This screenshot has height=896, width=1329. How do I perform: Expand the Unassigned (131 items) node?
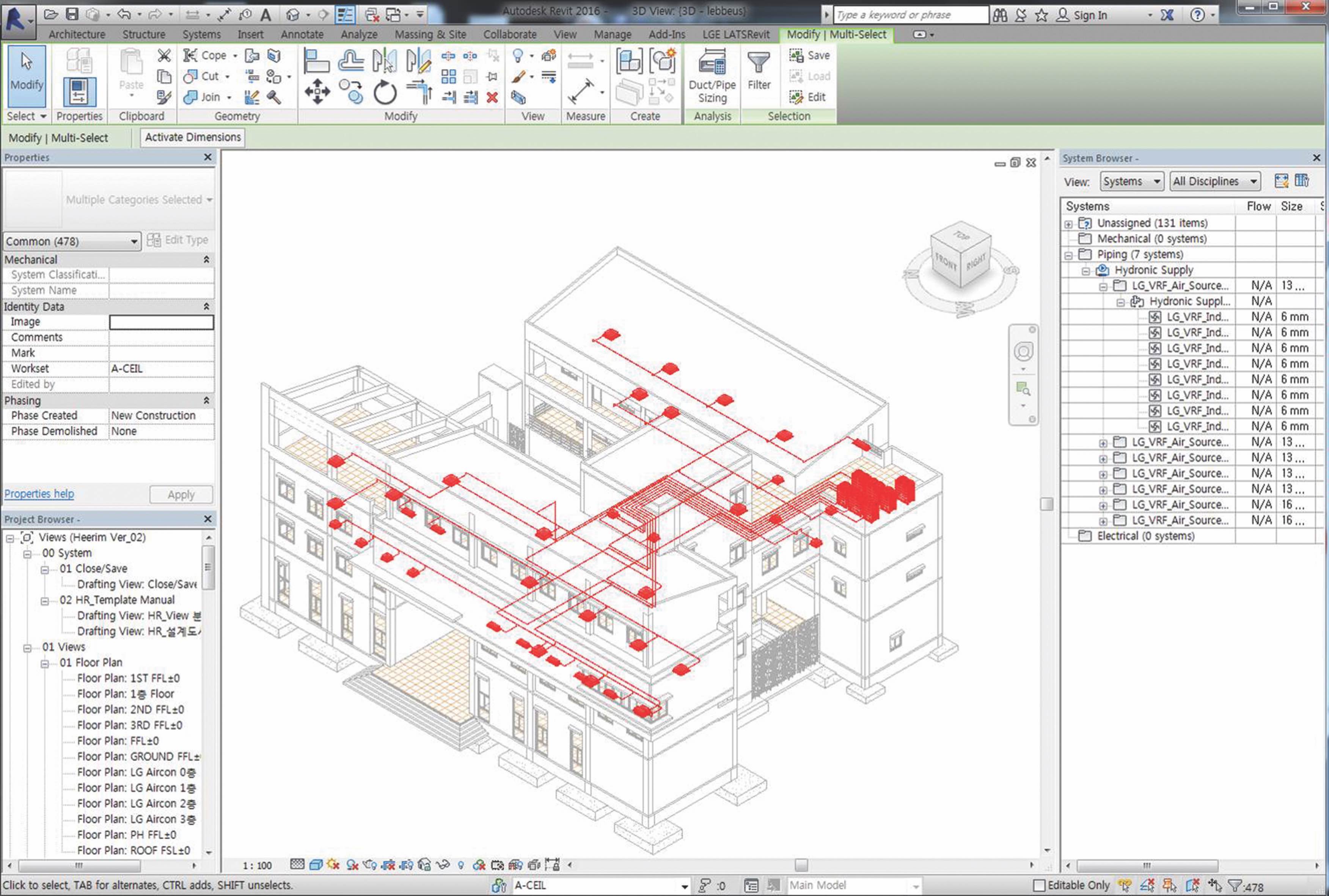(x=1068, y=224)
